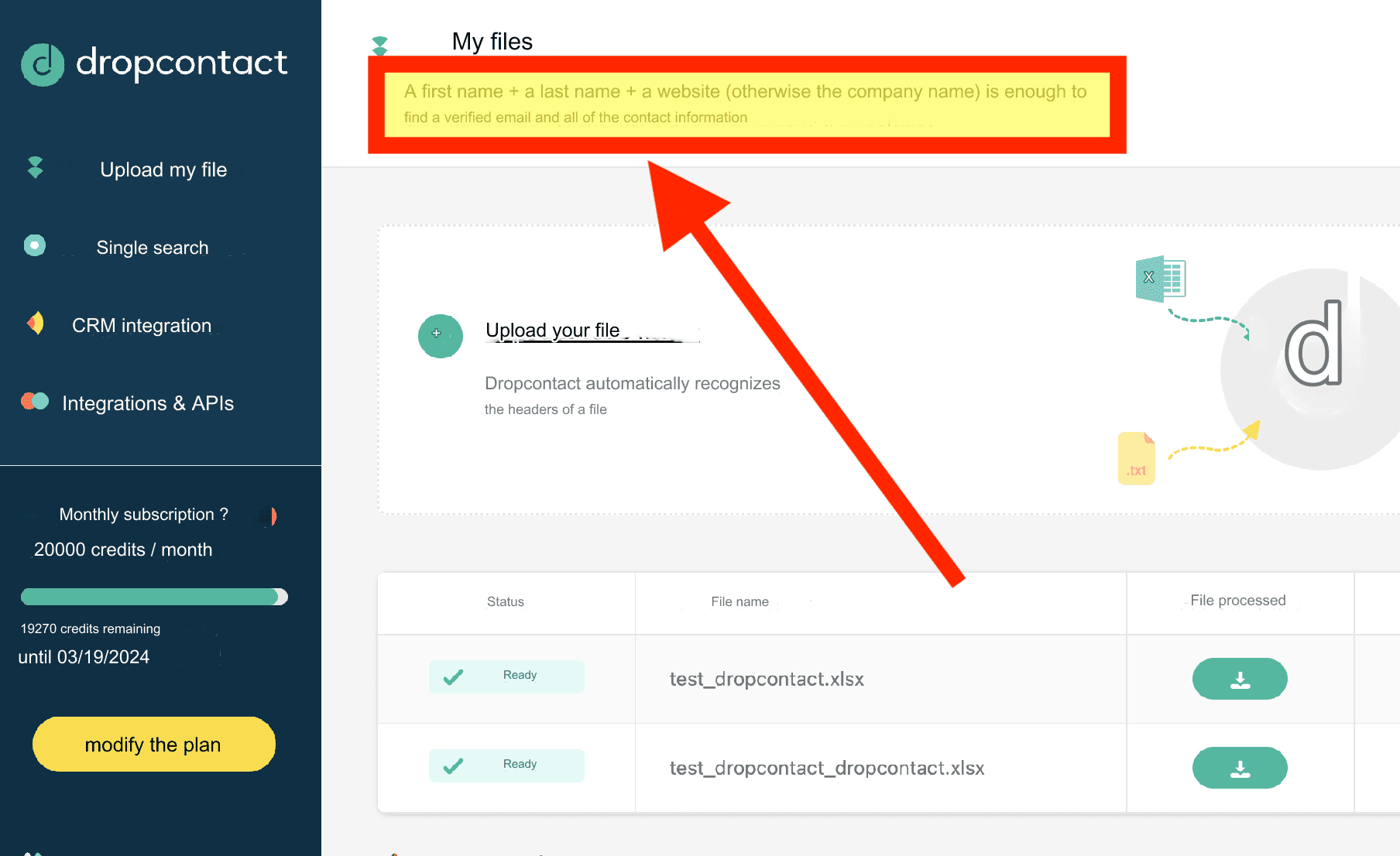1400x856 pixels.
Task: Click the Dropcontact logo icon
Action: pos(42,65)
